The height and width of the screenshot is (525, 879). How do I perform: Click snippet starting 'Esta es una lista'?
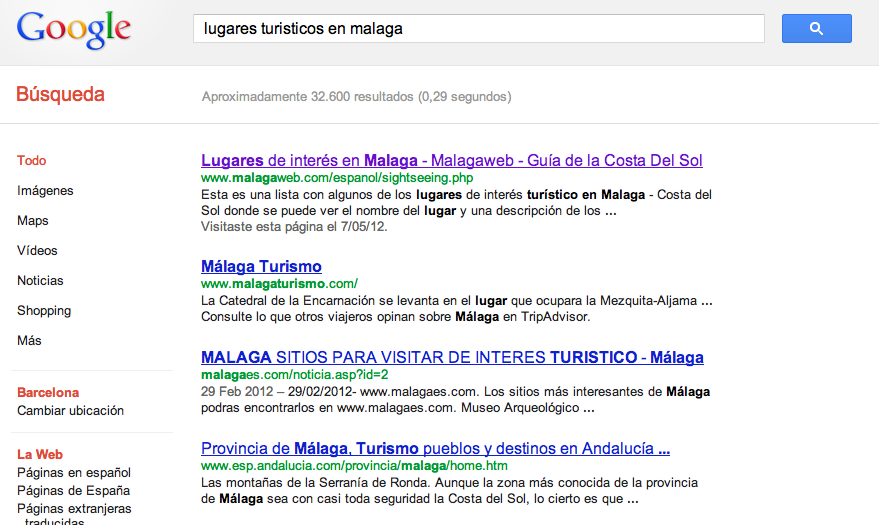(x=456, y=203)
